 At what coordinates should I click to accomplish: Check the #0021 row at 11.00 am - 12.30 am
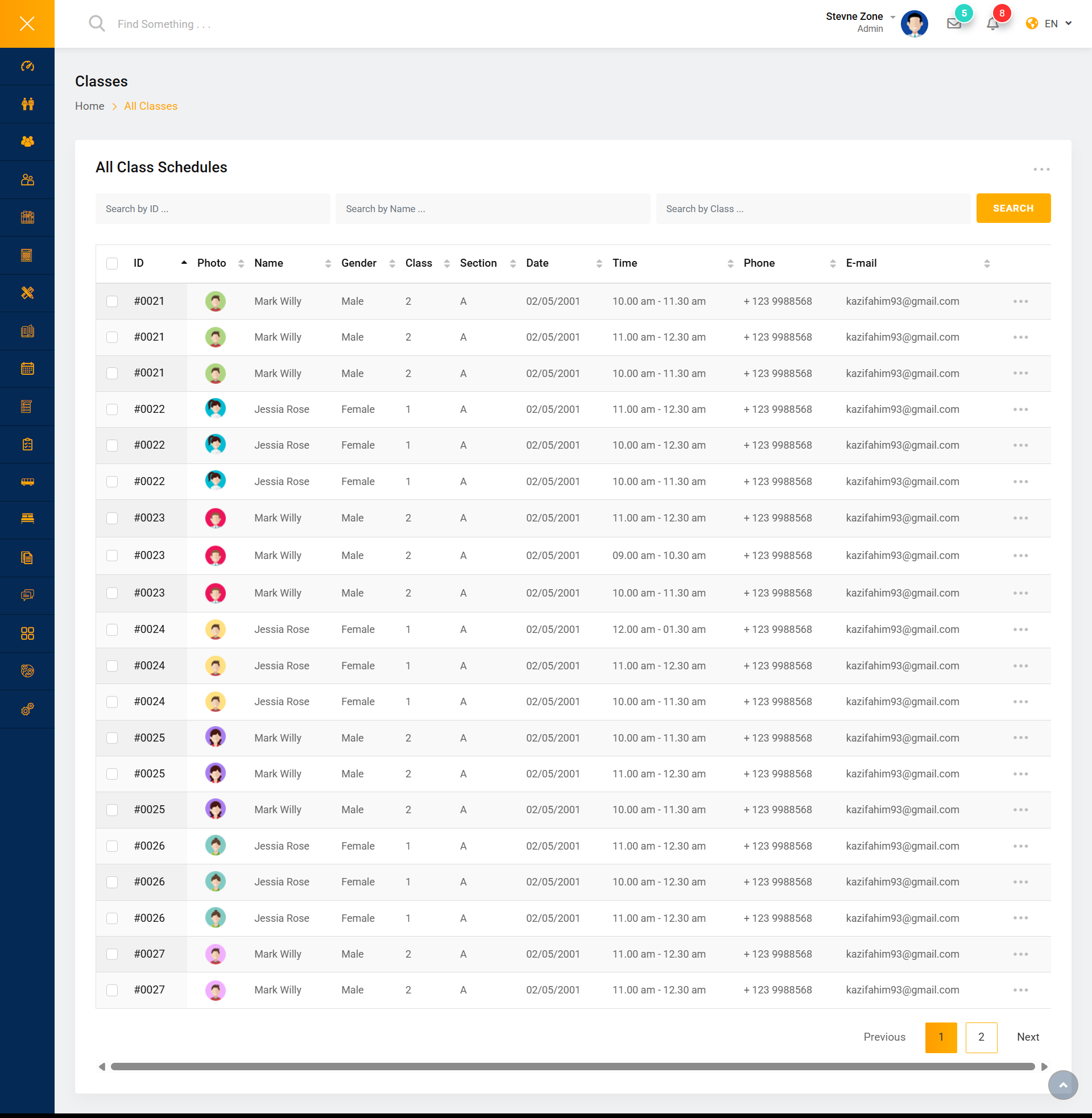click(x=112, y=337)
